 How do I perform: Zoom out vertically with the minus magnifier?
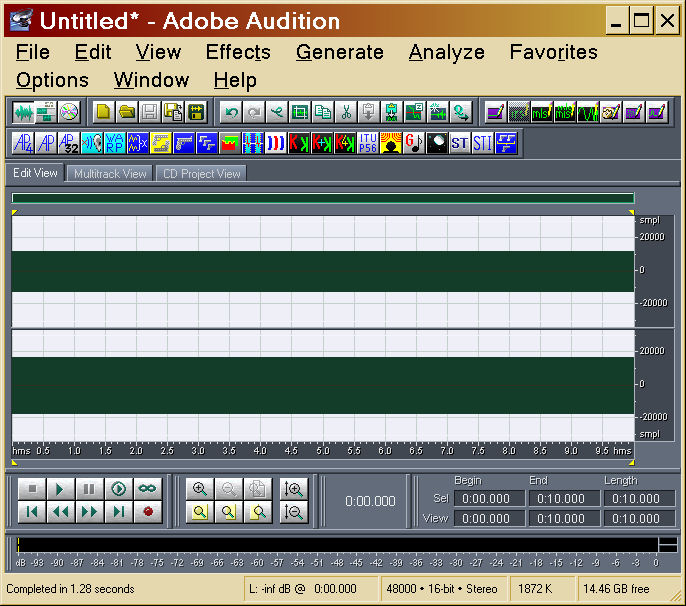tap(294, 511)
